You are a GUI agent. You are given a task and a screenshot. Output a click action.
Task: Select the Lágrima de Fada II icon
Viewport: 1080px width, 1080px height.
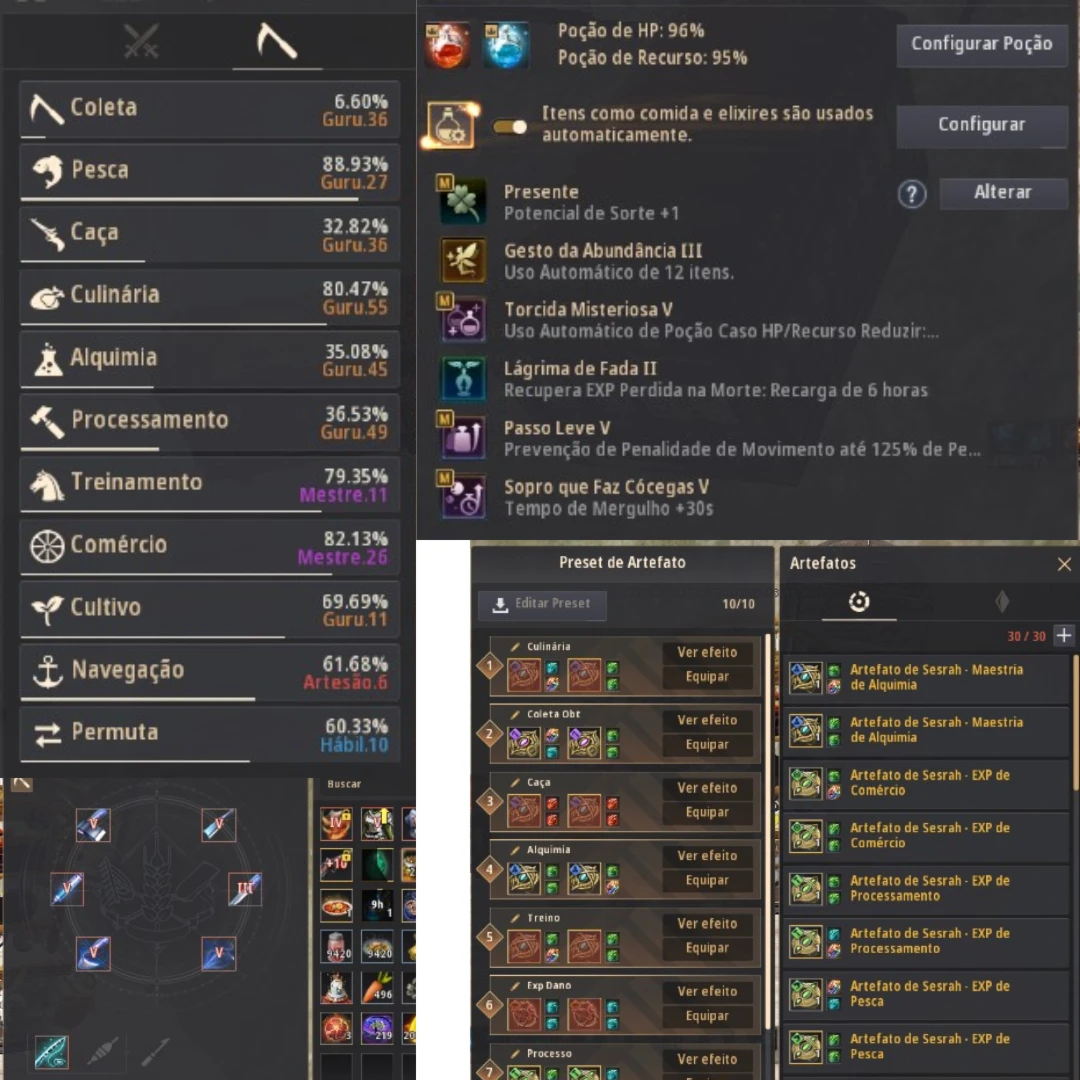(x=463, y=378)
